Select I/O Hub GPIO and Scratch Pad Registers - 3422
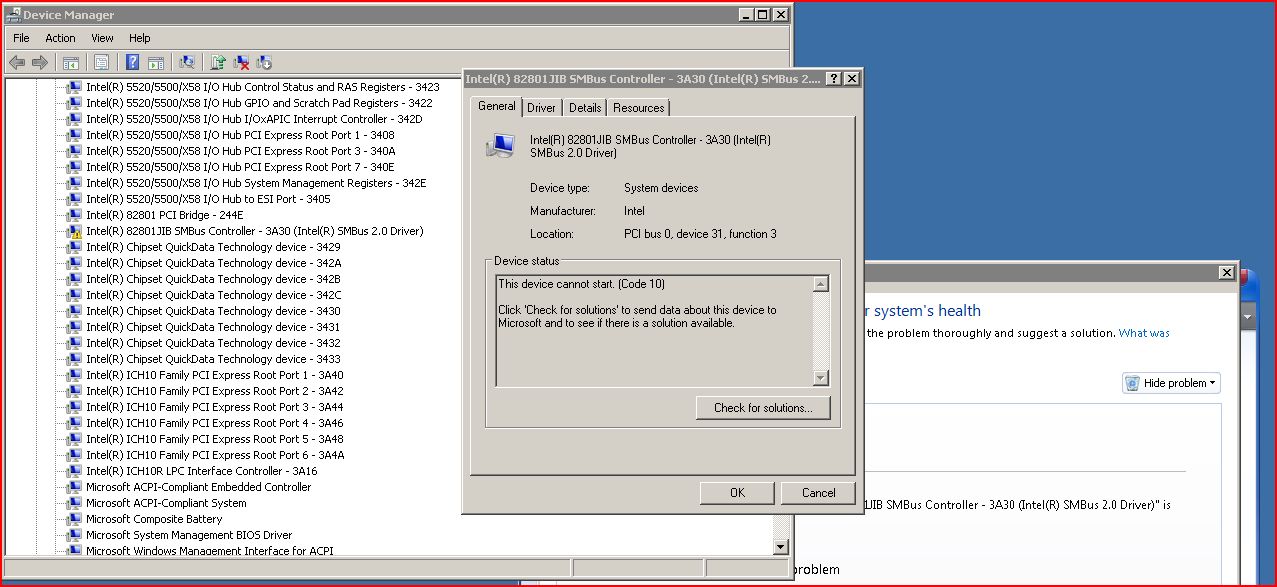The image size is (1277, 587). [259, 103]
